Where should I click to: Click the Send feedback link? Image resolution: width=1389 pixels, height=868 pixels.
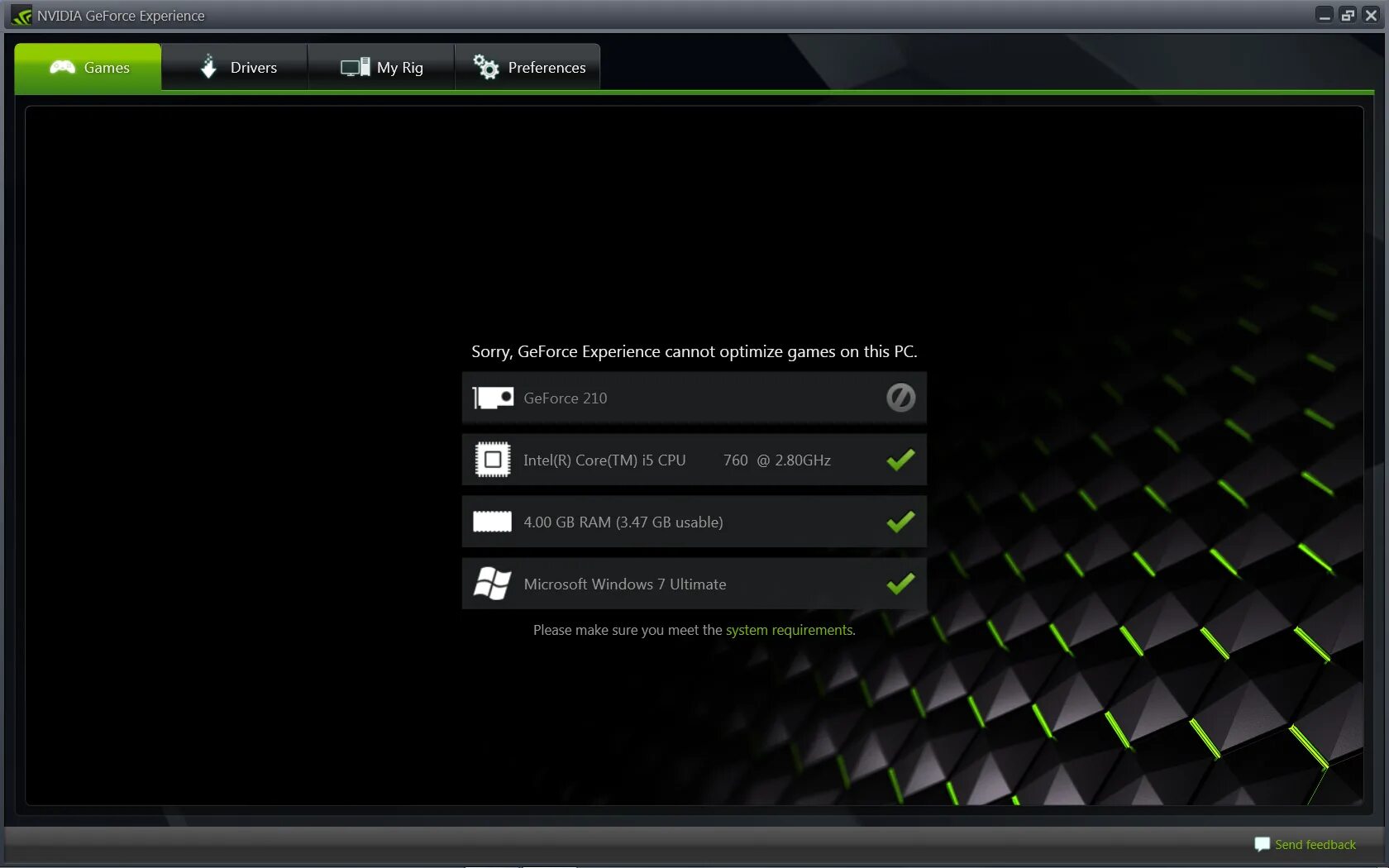[x=1315, y=845]
